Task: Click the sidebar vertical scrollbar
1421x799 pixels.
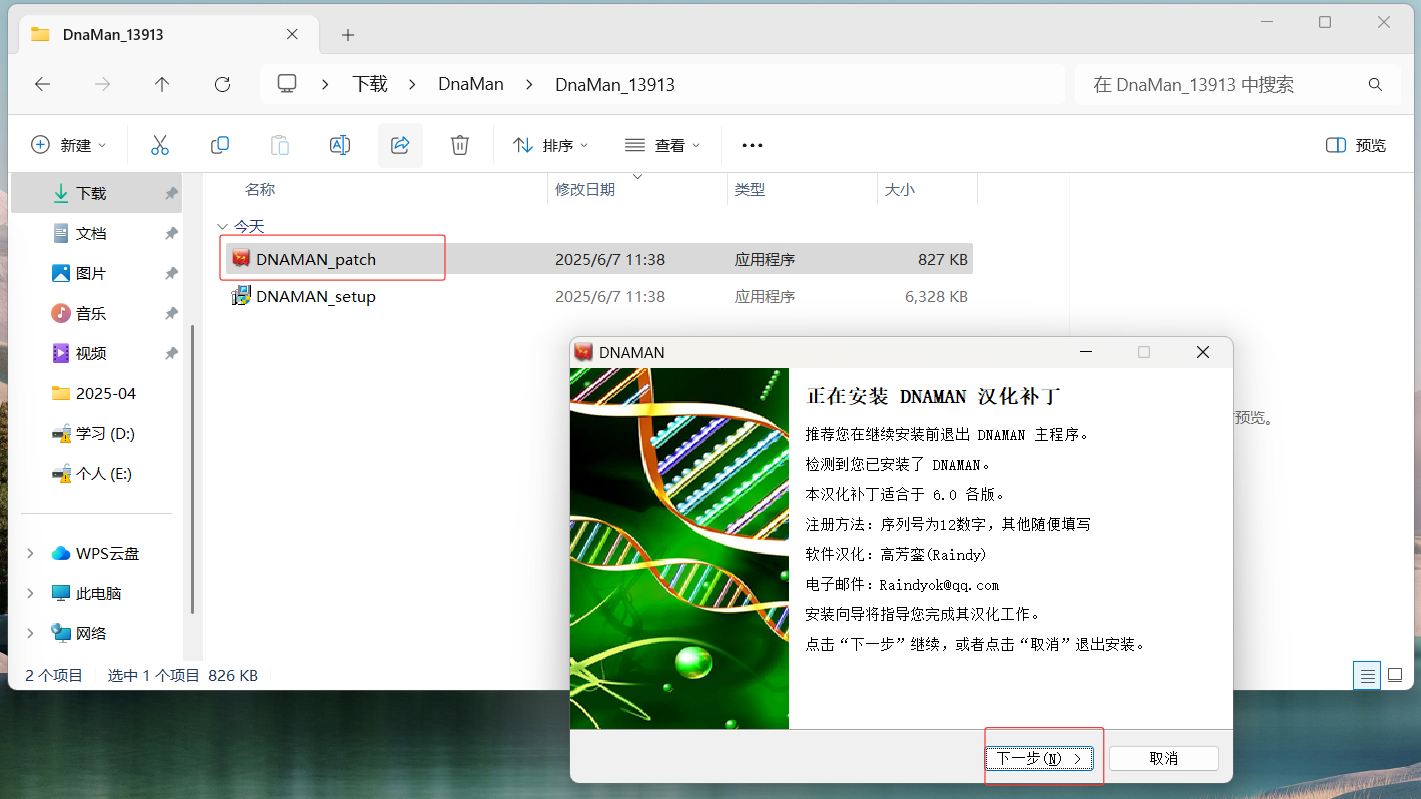Action: [x=192, y=470]
